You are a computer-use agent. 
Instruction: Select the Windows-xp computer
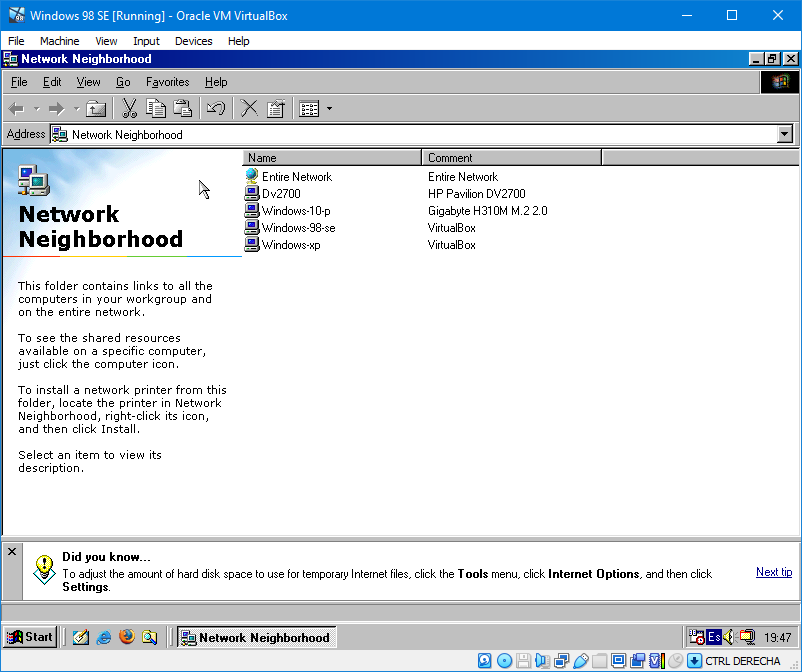point(284,245)
